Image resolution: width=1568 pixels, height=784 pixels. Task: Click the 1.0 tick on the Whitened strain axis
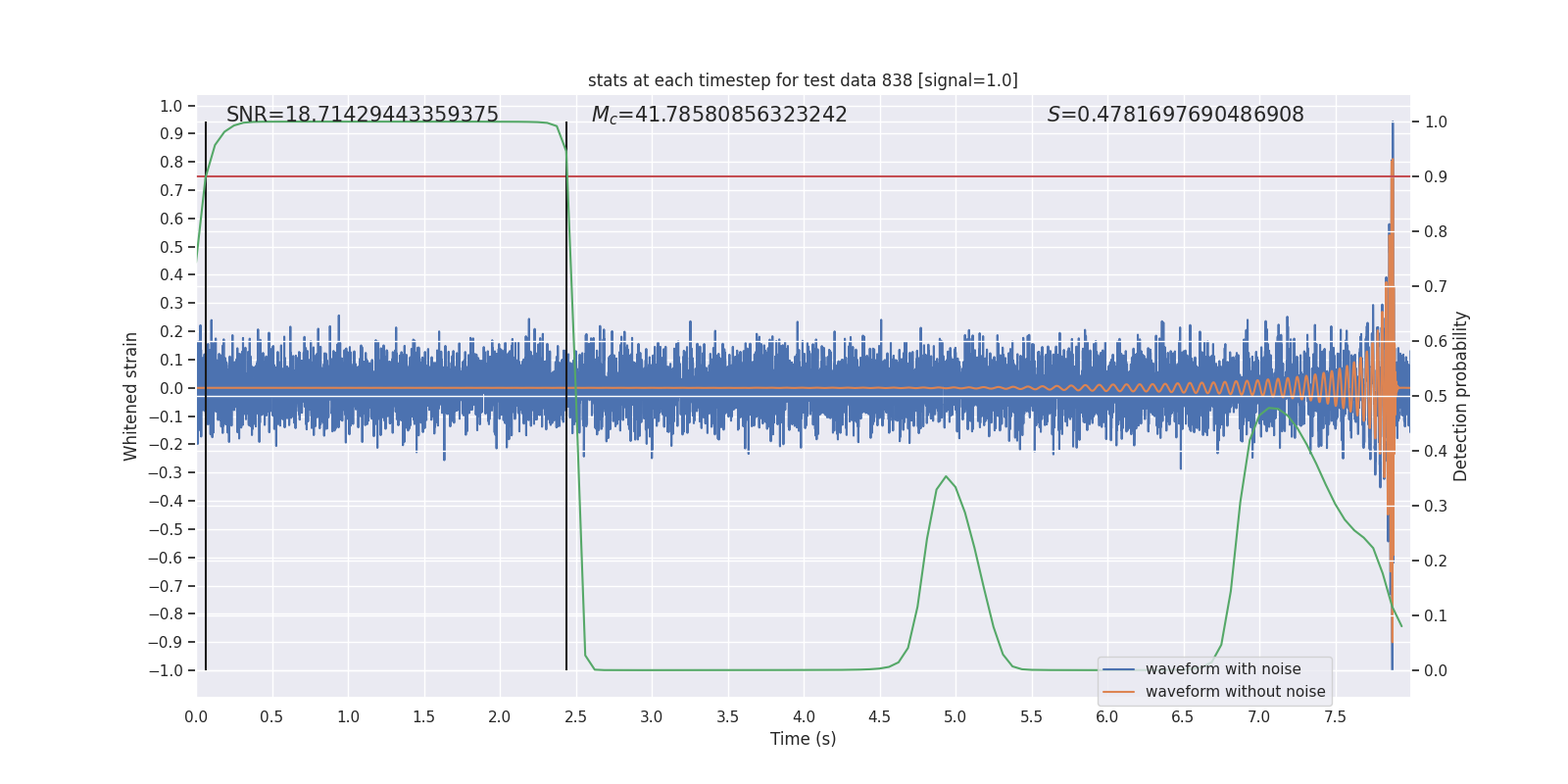[171, 106]
